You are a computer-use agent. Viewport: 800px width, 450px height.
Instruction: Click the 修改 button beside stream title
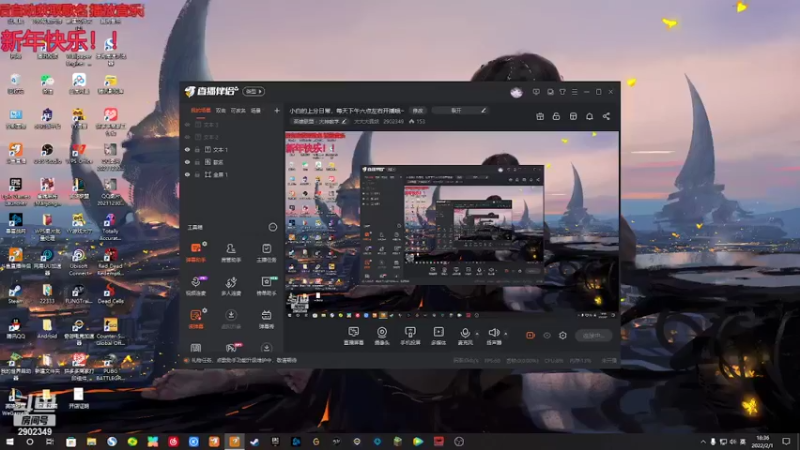418,110
